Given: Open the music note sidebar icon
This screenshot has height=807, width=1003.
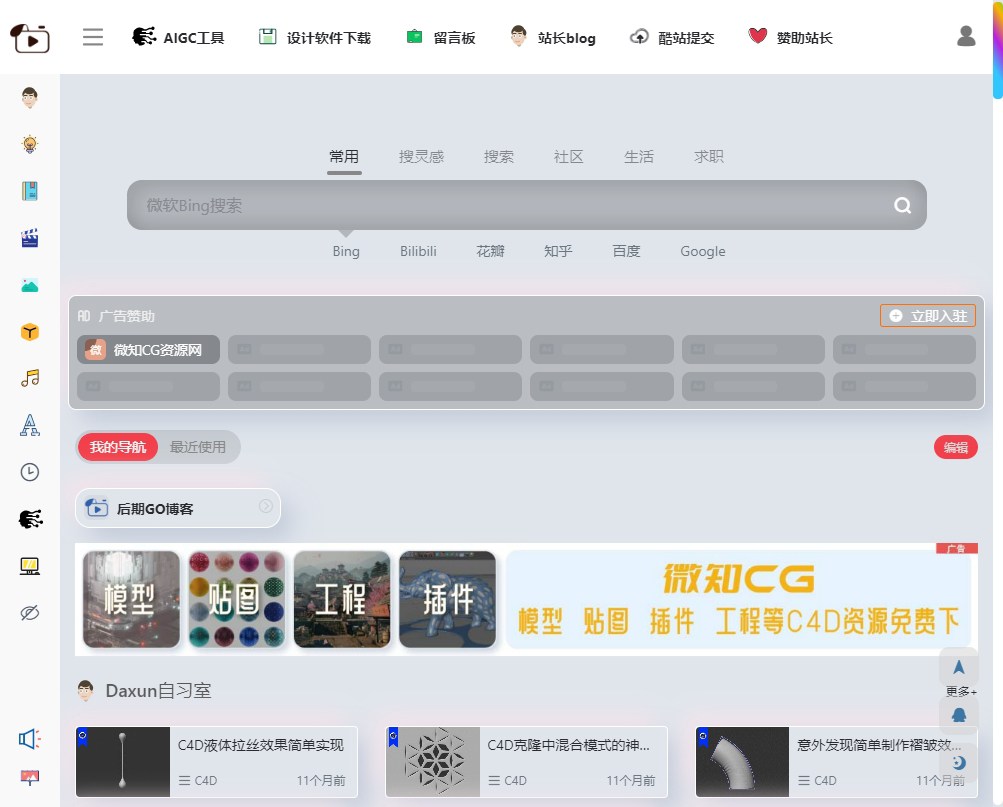Looking at the screenshot, I should click(29, 378).
